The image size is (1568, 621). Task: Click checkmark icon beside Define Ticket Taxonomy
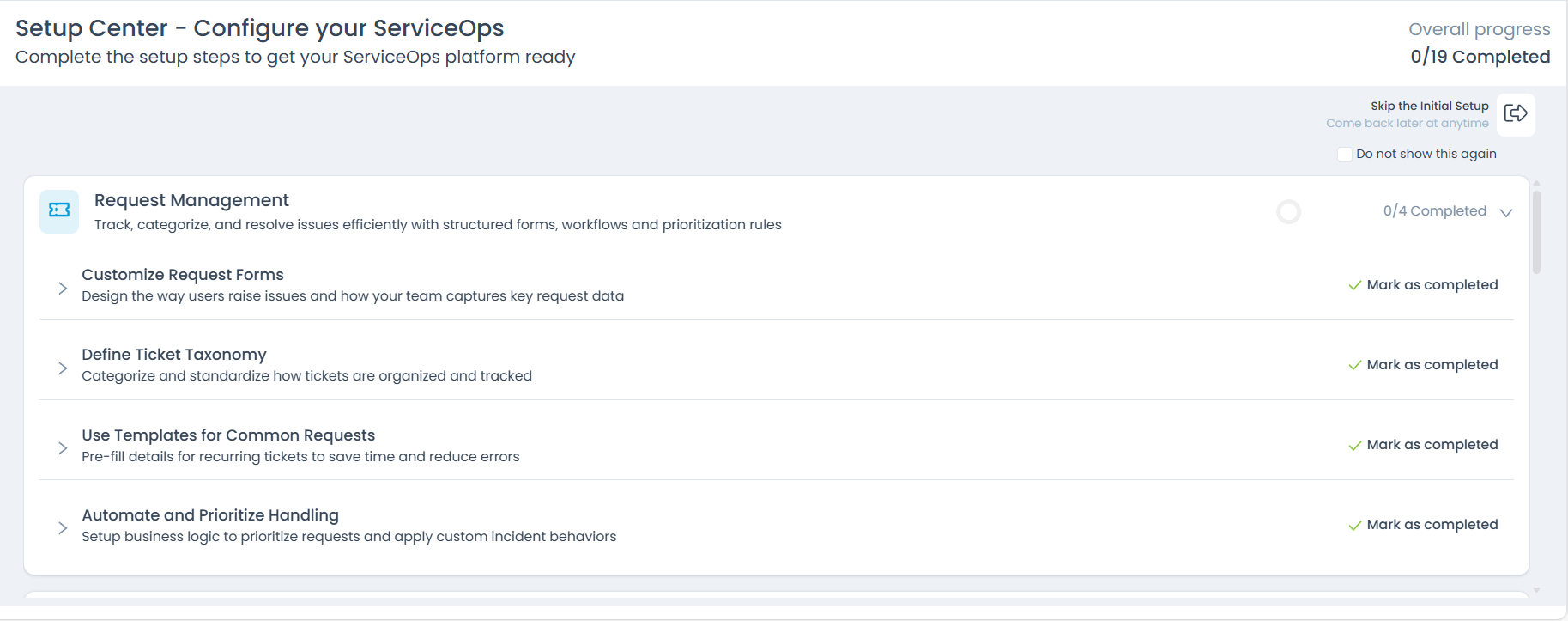pos(1355,365)
